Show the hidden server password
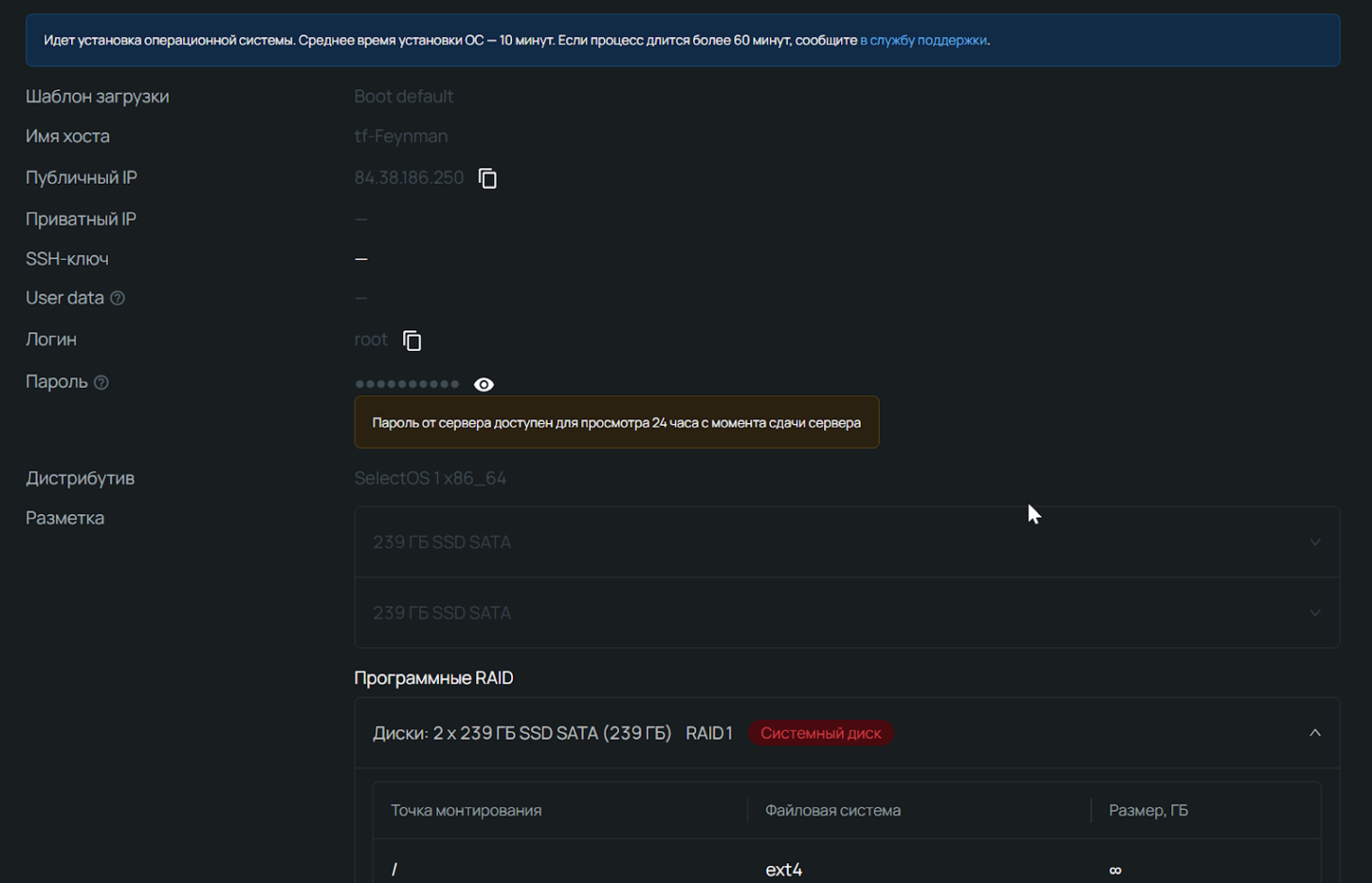1372x883 pixels. pyautogui.click(x=484, y=384)
